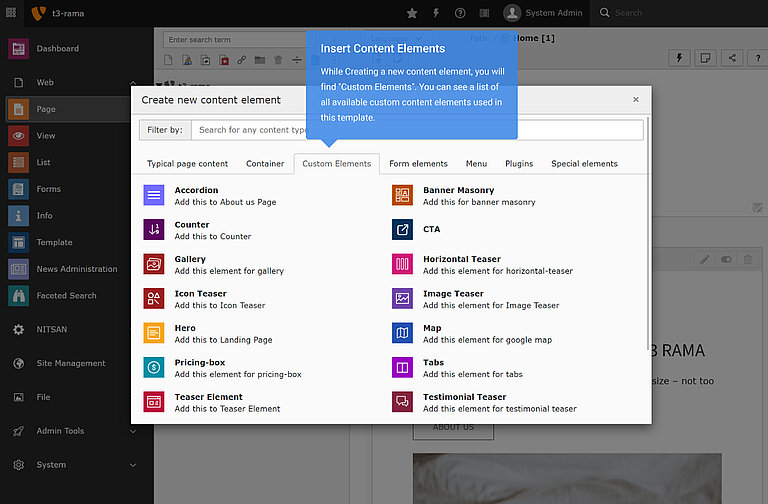Toggle visibility of the content element

(727, 259)
